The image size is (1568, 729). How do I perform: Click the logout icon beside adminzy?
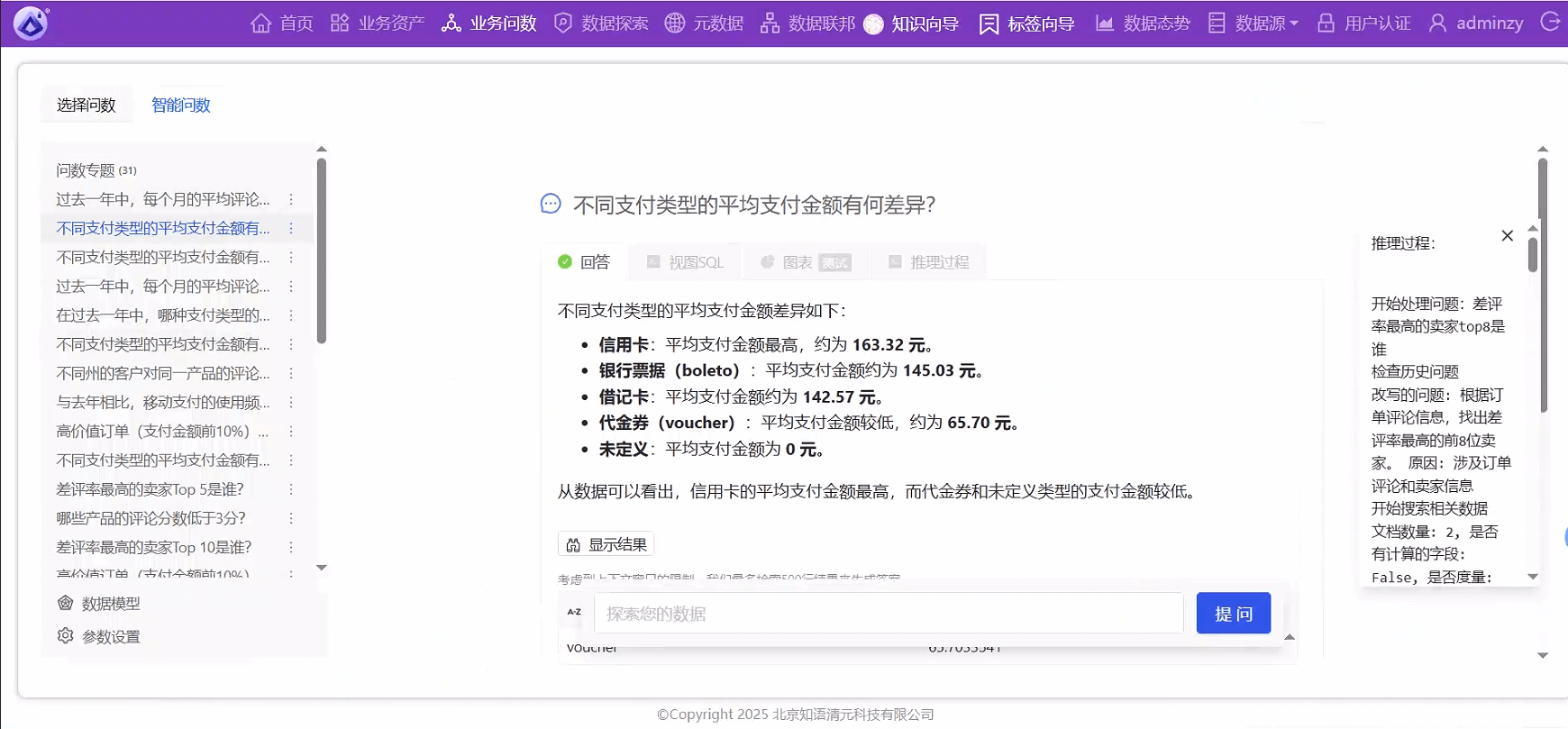pyautogui.click(x=1550, y=23)
